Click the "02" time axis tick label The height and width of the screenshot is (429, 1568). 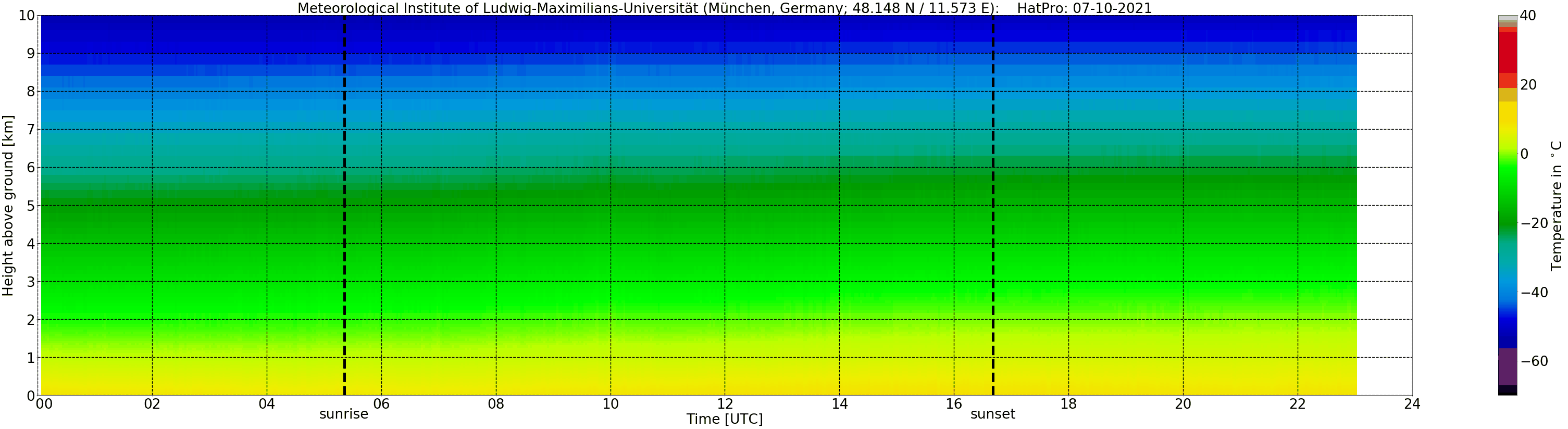pos(152,404)
